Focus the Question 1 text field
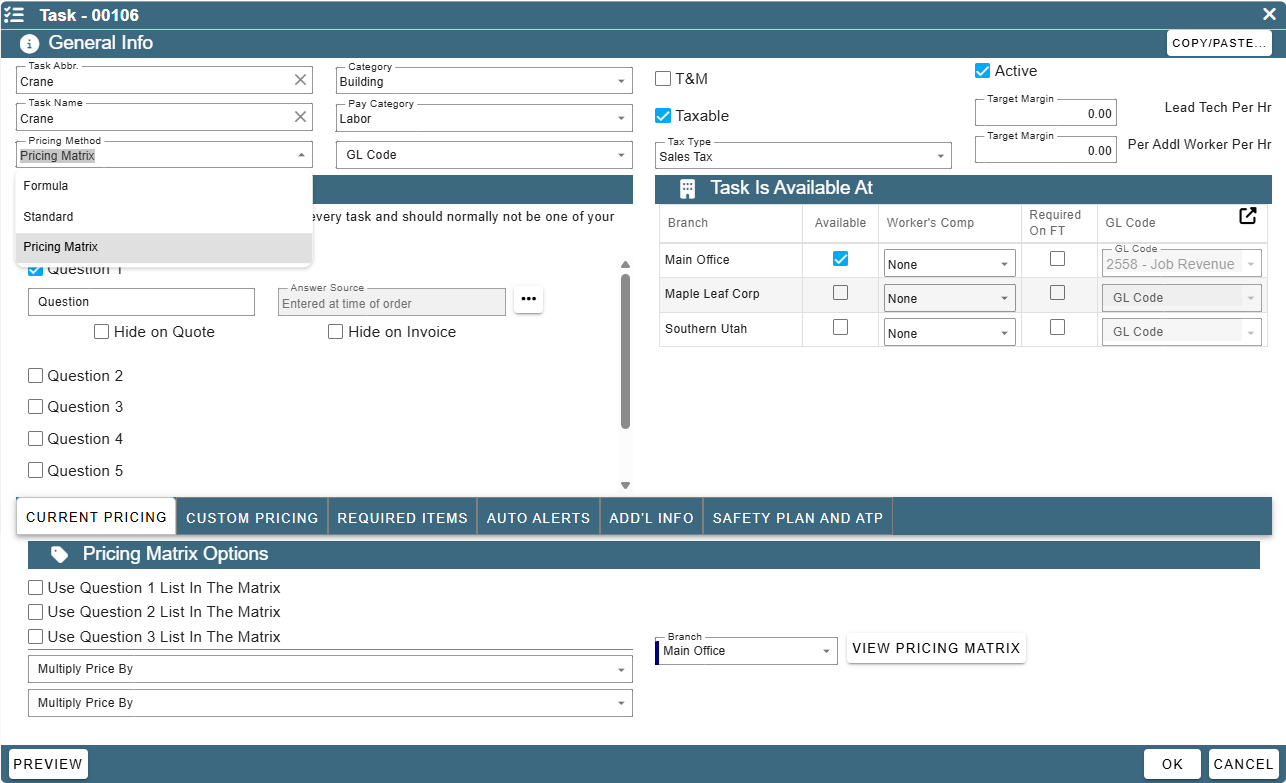 coord(142,302)
